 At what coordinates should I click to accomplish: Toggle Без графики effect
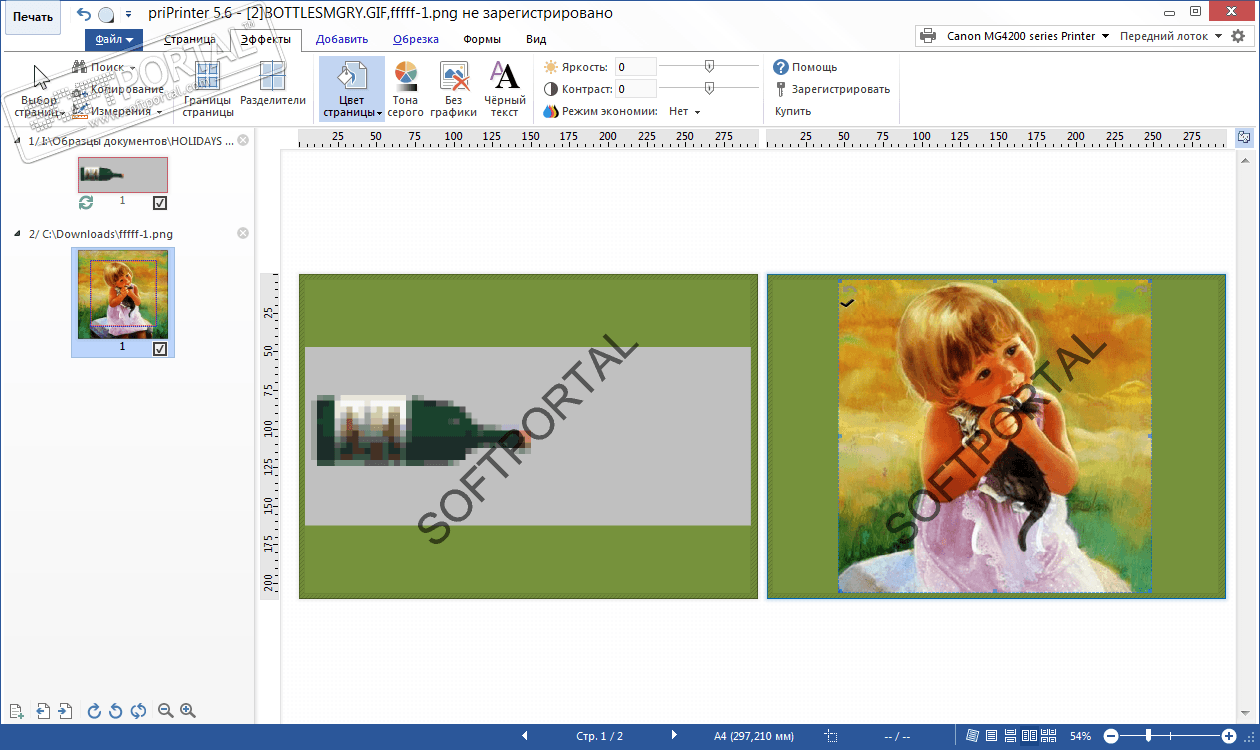[x=454, y=90]
